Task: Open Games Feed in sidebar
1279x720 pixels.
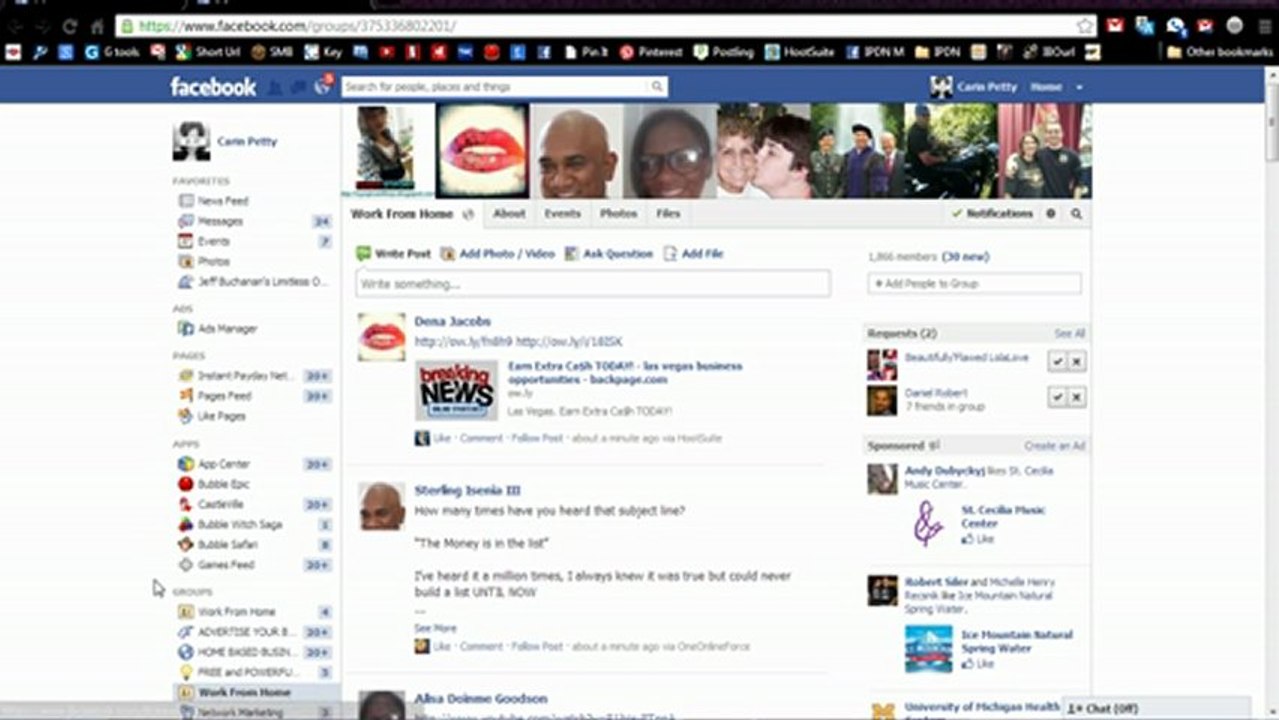Action: tap(225, 564)
